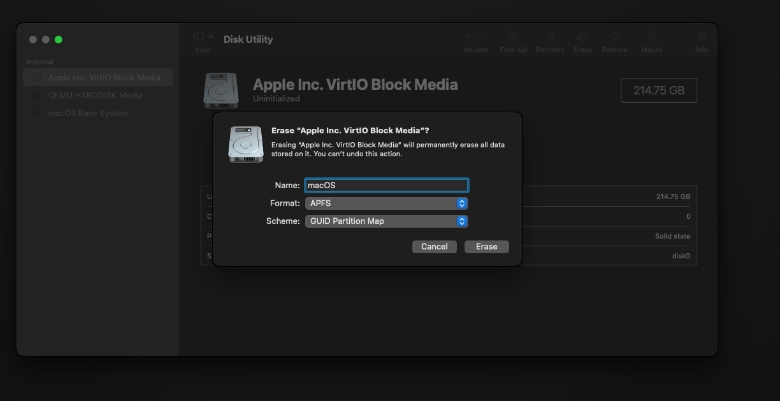
Task: Select QEMU HARDDISK Media in sidebar
Action: [93, 95]
